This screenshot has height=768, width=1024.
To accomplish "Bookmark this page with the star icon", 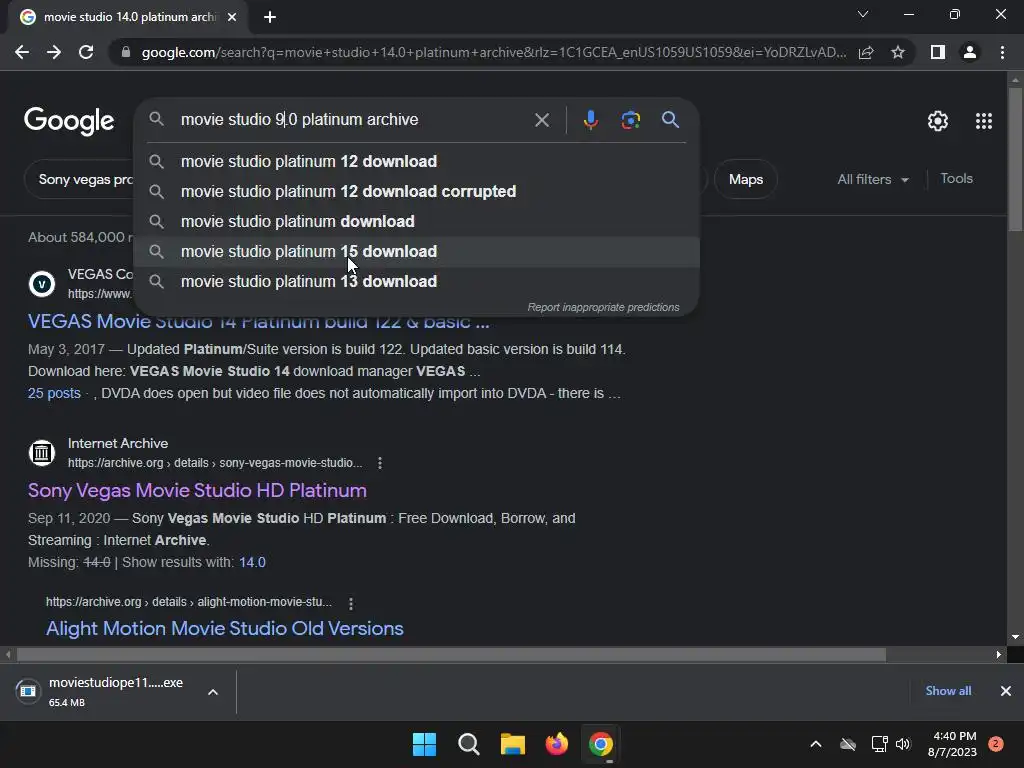I will click(898, 52).
